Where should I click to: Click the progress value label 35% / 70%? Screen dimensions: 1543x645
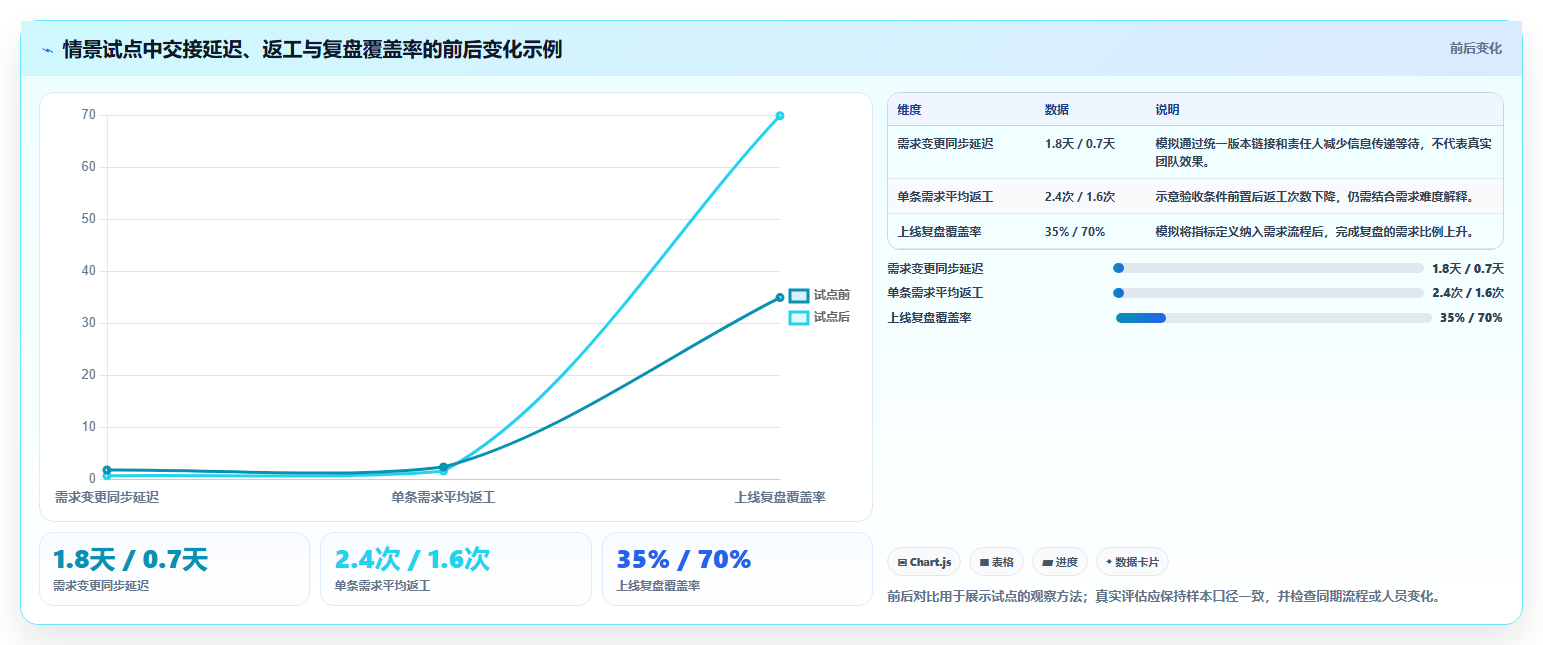1471,318
